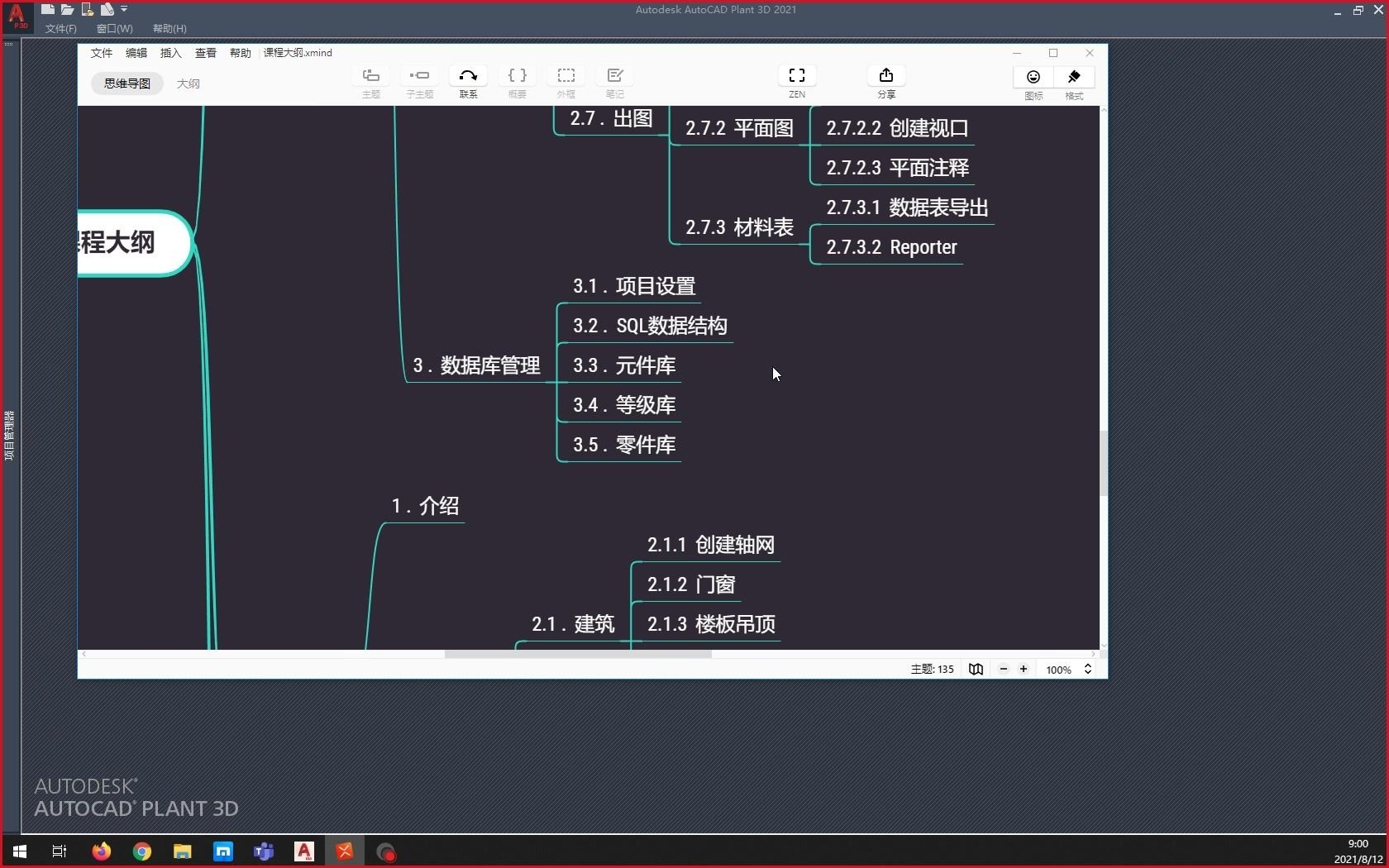1389x868 pixels.
Task: Select the 2.7.2.3 平面注释 topic
Action: coord(898,168)
